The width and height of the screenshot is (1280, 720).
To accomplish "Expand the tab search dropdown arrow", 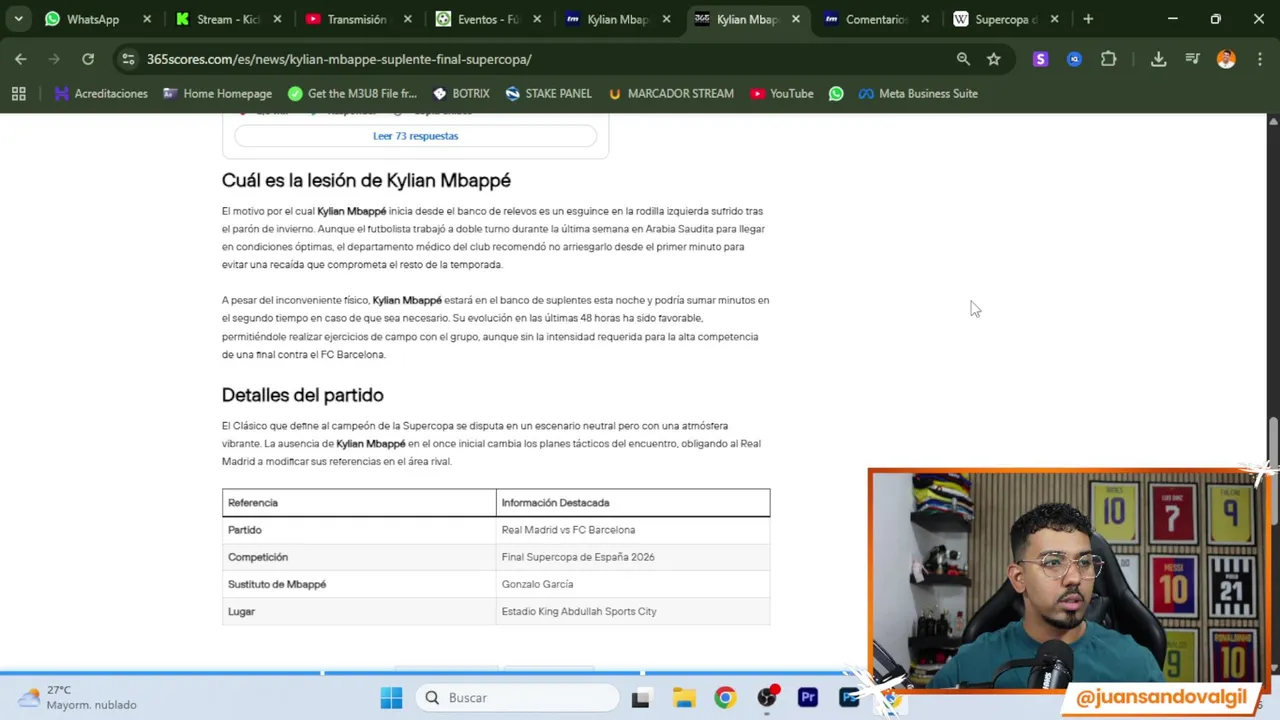I will point(18,19).
